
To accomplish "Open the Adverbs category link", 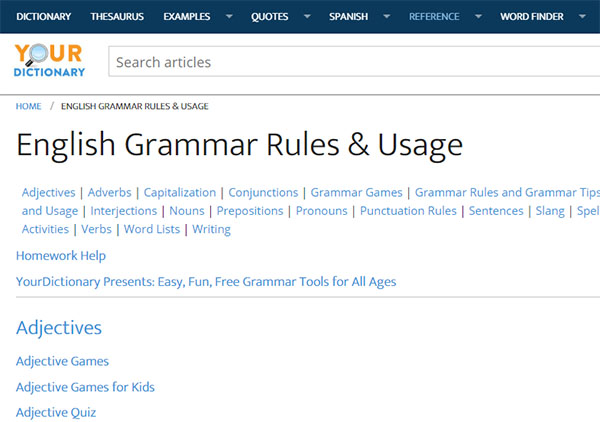I will coord(109,192).
